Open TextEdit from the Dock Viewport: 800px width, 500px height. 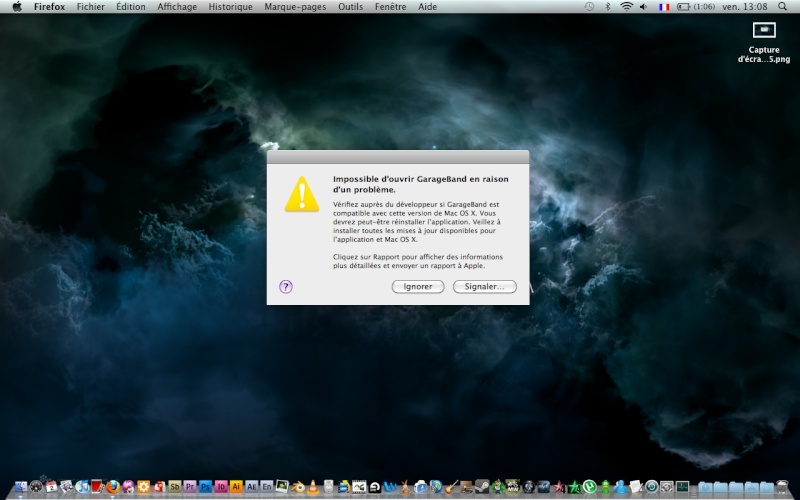tap(635, 487)
